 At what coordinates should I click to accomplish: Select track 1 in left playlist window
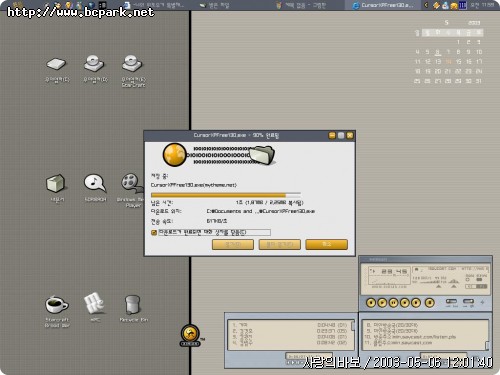(x=289, y=325)
